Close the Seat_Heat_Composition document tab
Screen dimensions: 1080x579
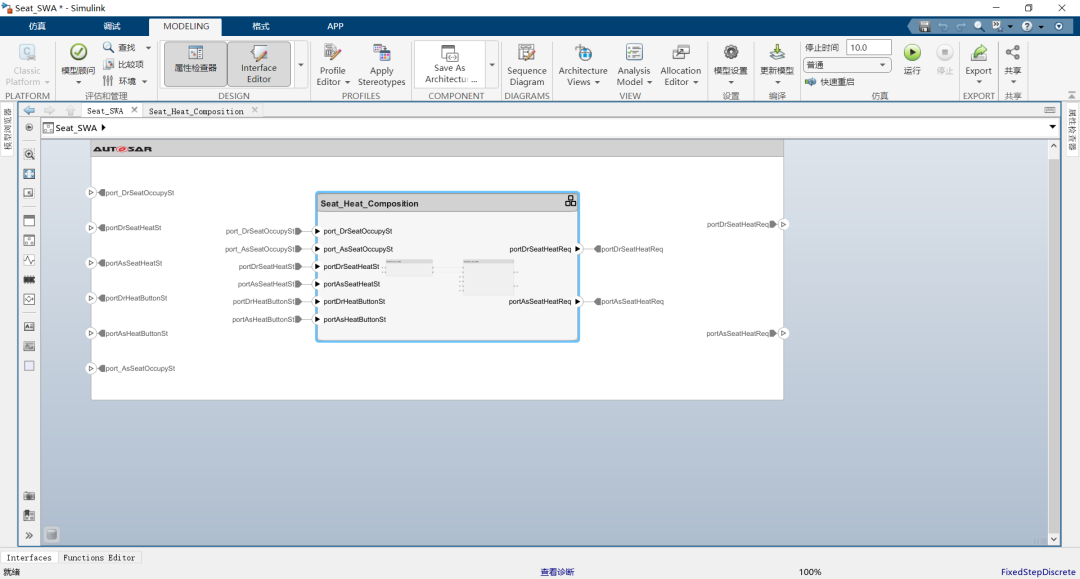[255, 109]
